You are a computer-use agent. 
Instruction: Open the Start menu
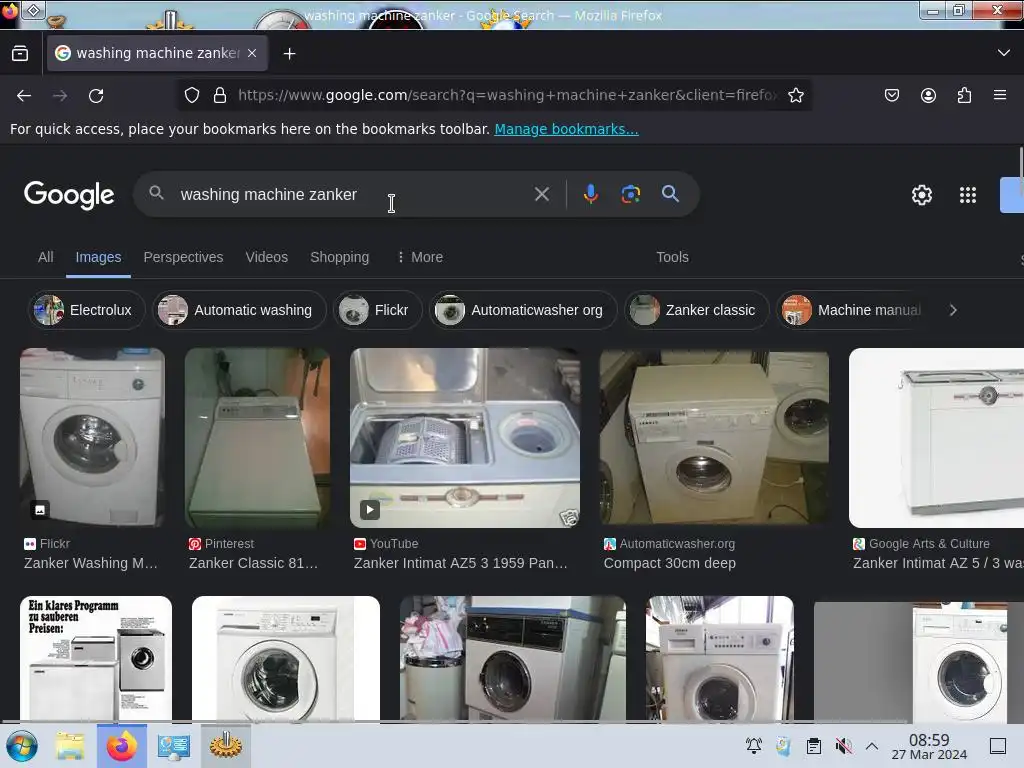click(x=22, y=746)
